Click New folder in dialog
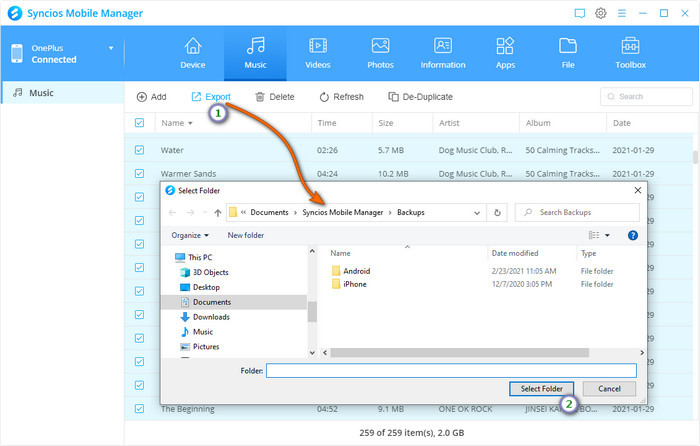The height and width of the screenshot is (446, 700). pyautogui.click(x=246, y=235)
